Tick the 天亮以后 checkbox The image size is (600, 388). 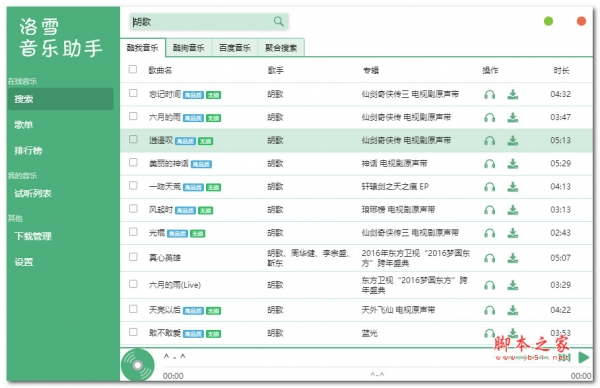[x=133, y=309]
